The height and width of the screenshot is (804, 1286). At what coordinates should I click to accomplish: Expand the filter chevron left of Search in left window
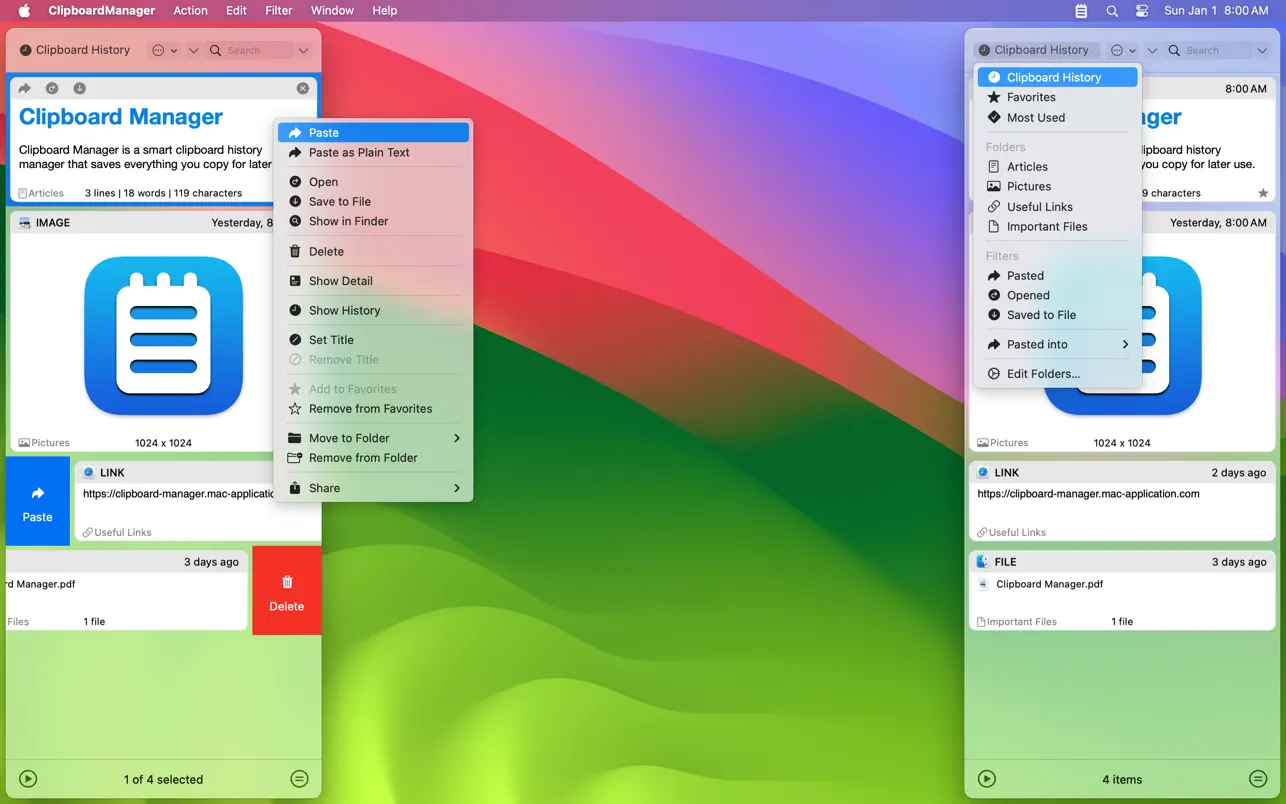click(193, 50)
